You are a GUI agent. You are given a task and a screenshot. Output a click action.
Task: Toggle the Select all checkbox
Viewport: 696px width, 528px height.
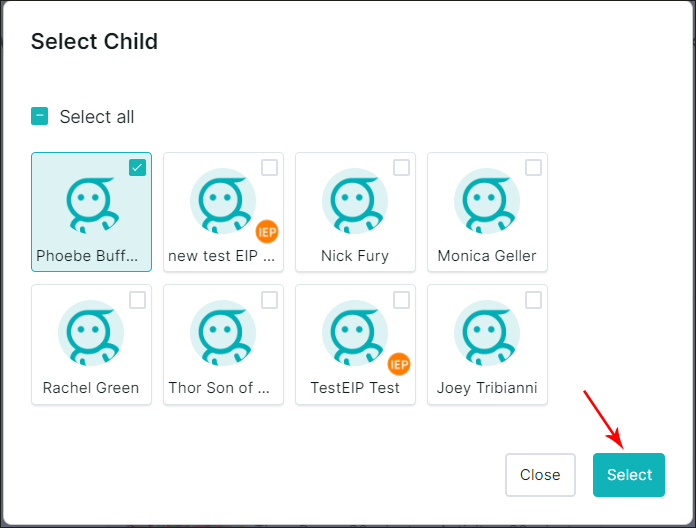tap(39, 116)
